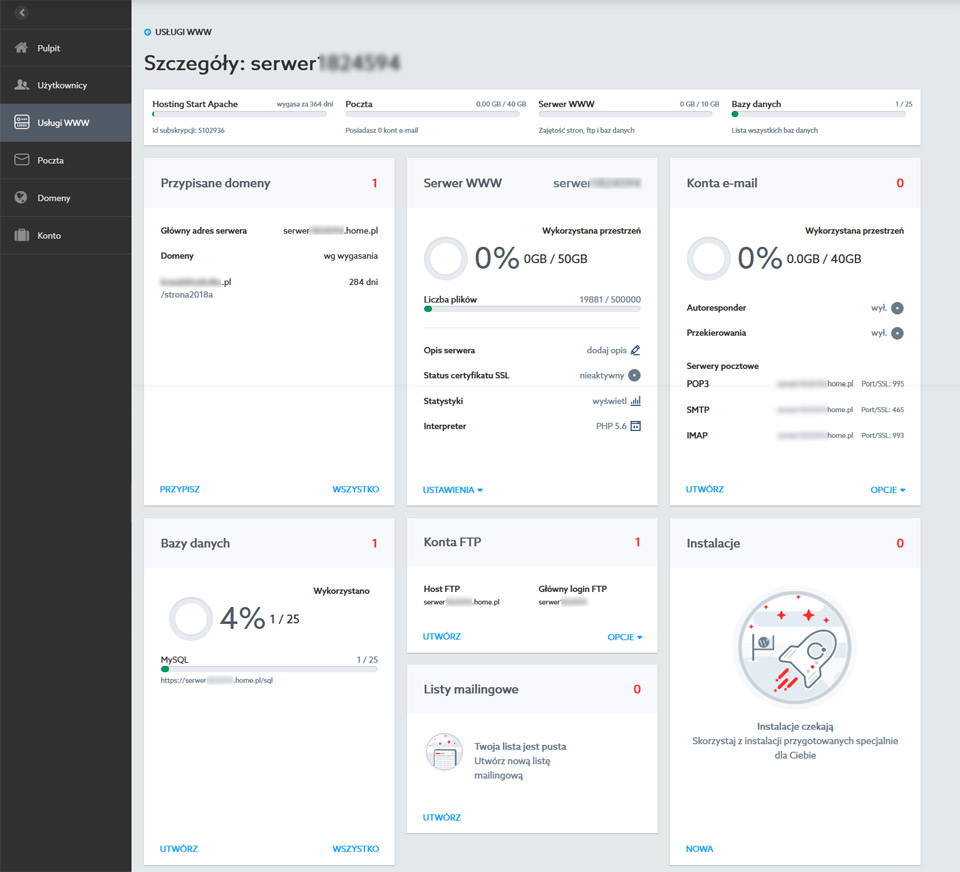Click the envelope icon beside Poczta
960x872 pixels.
point(21,160)
